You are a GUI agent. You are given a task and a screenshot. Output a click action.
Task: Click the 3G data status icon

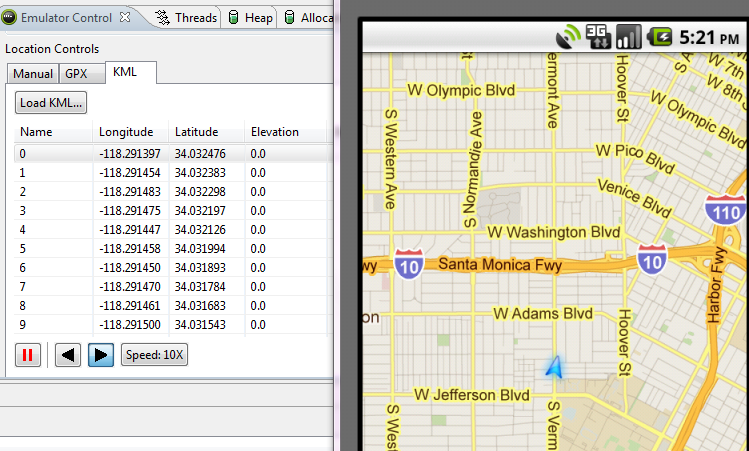pyautogui.click(x=598, y=37)
